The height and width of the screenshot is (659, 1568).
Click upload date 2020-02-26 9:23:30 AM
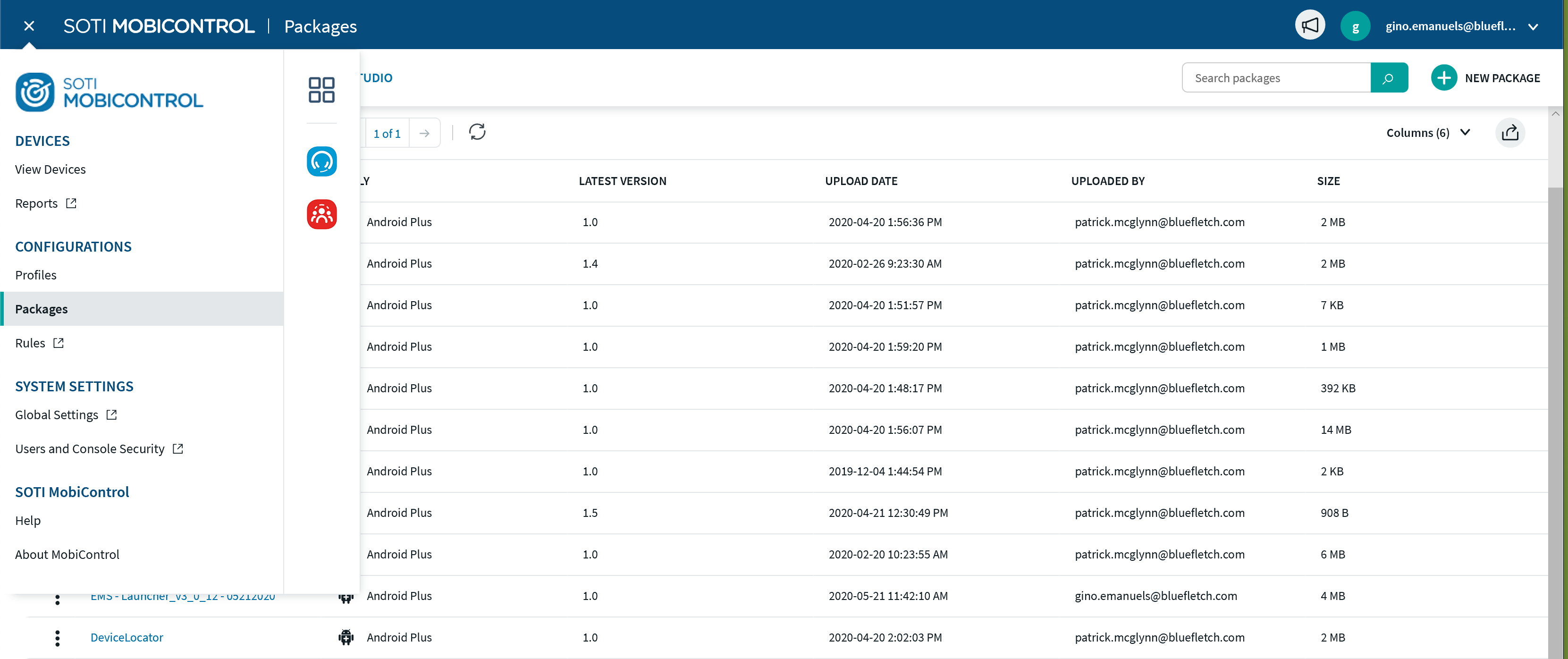click(885, 263)
